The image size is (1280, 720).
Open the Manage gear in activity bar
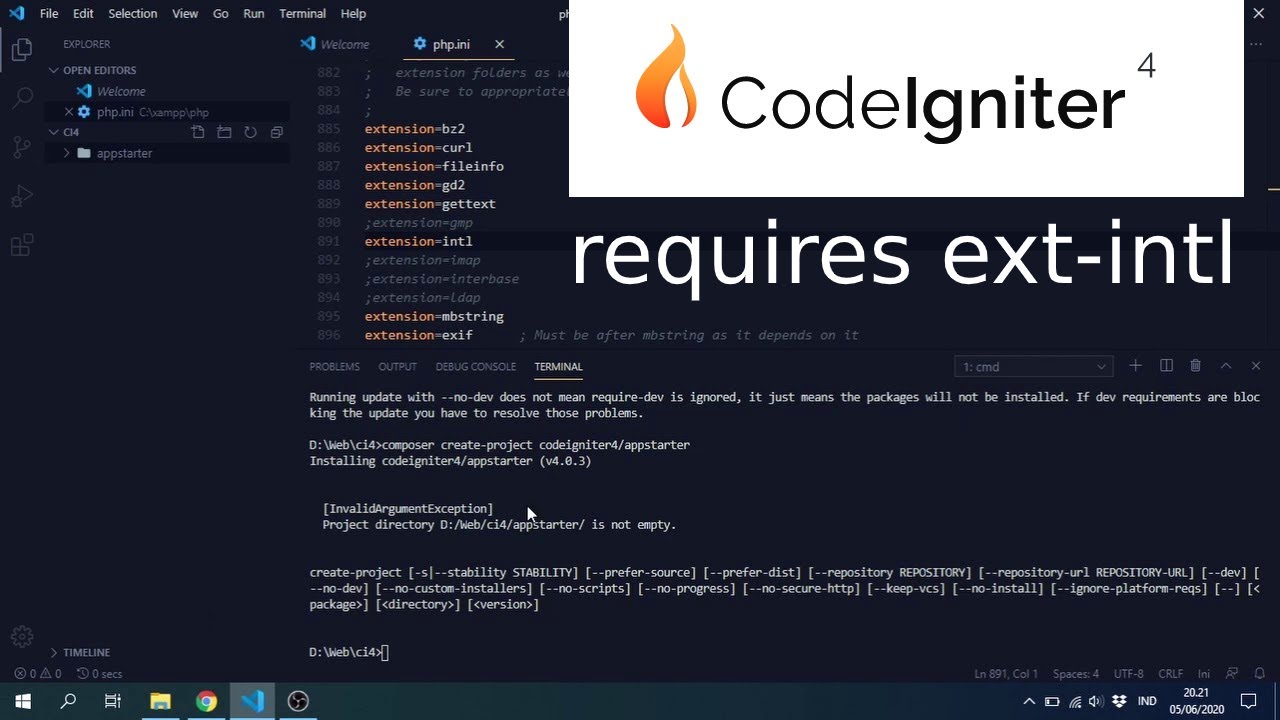[x=22, y=636]
